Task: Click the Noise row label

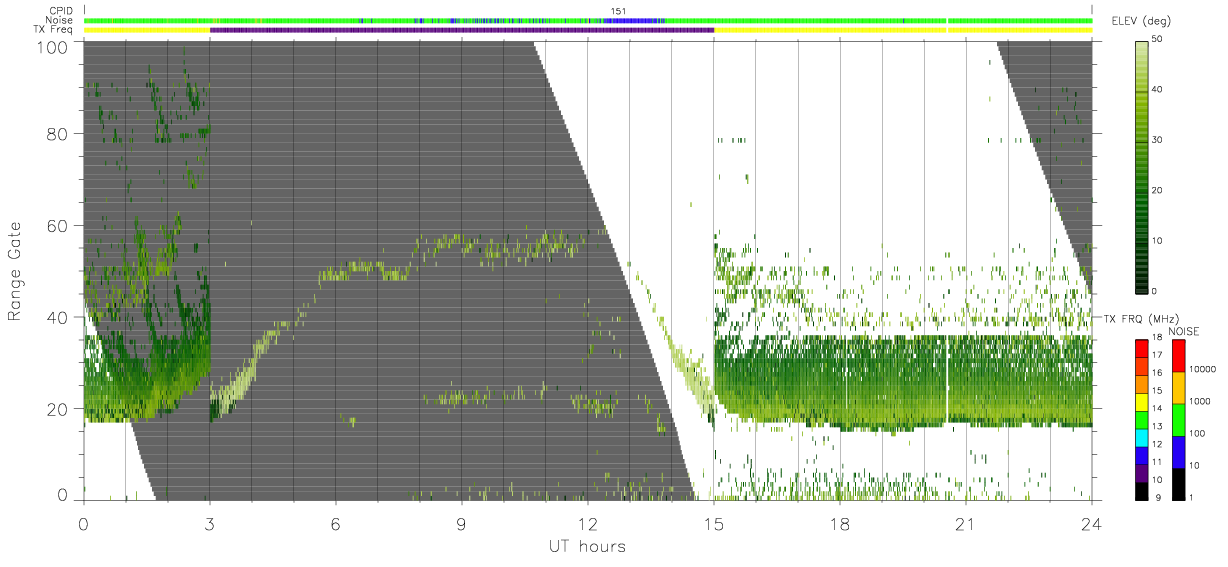Action: 58,20
